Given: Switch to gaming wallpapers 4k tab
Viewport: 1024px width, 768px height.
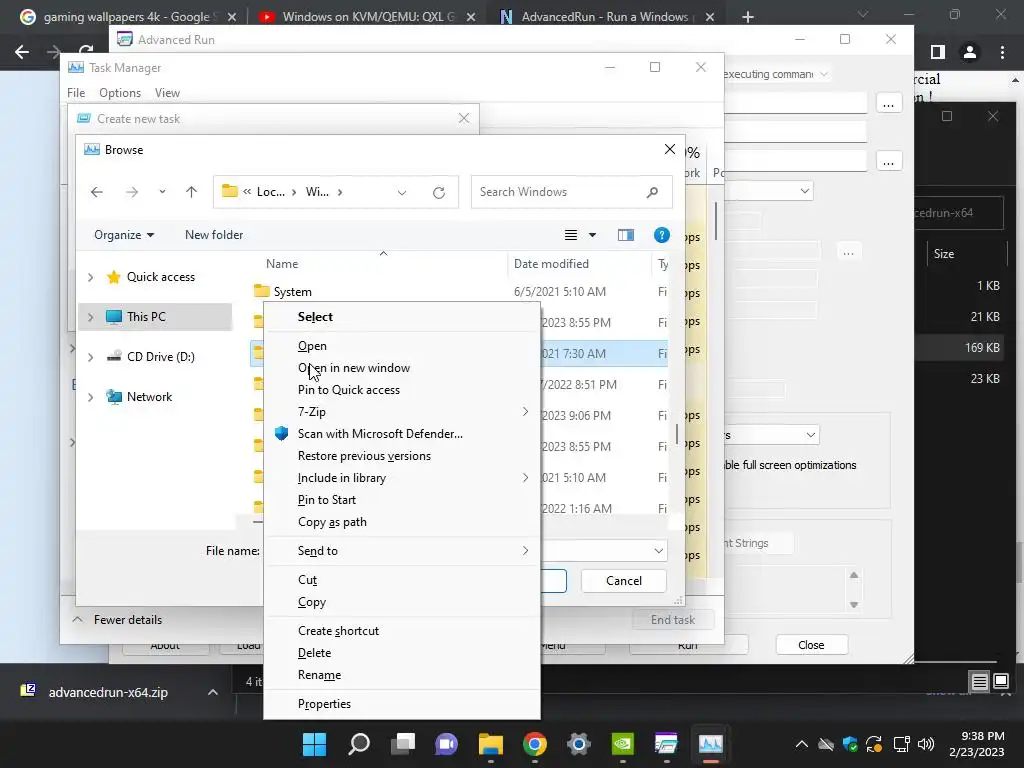Looking at the screenshot, I should (127, 17).
